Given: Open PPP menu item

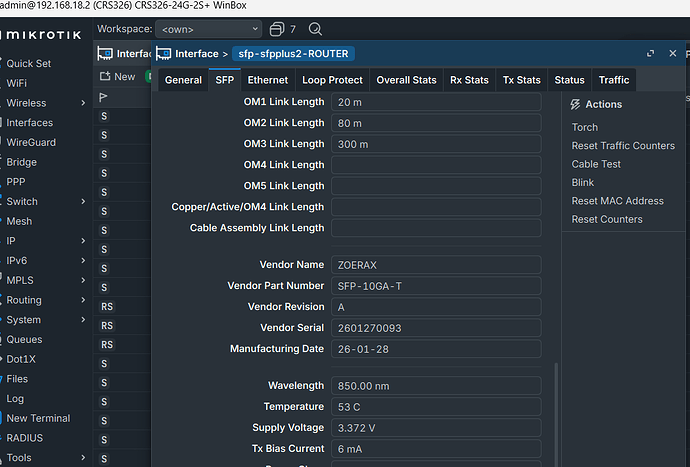Looking at the screenshot, I should click(x=16, y=182).
